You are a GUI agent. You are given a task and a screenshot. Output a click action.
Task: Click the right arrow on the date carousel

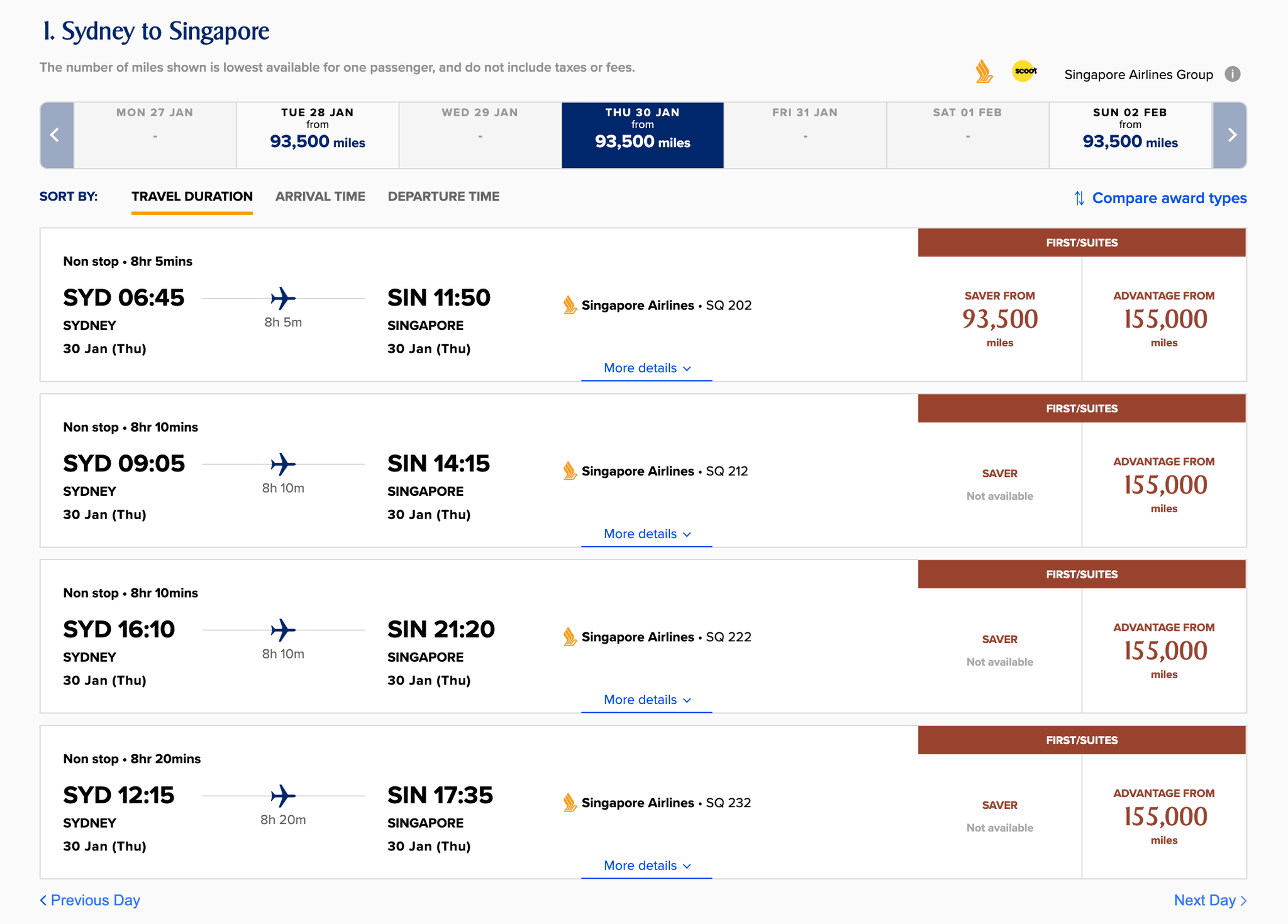pos(1231,135)
